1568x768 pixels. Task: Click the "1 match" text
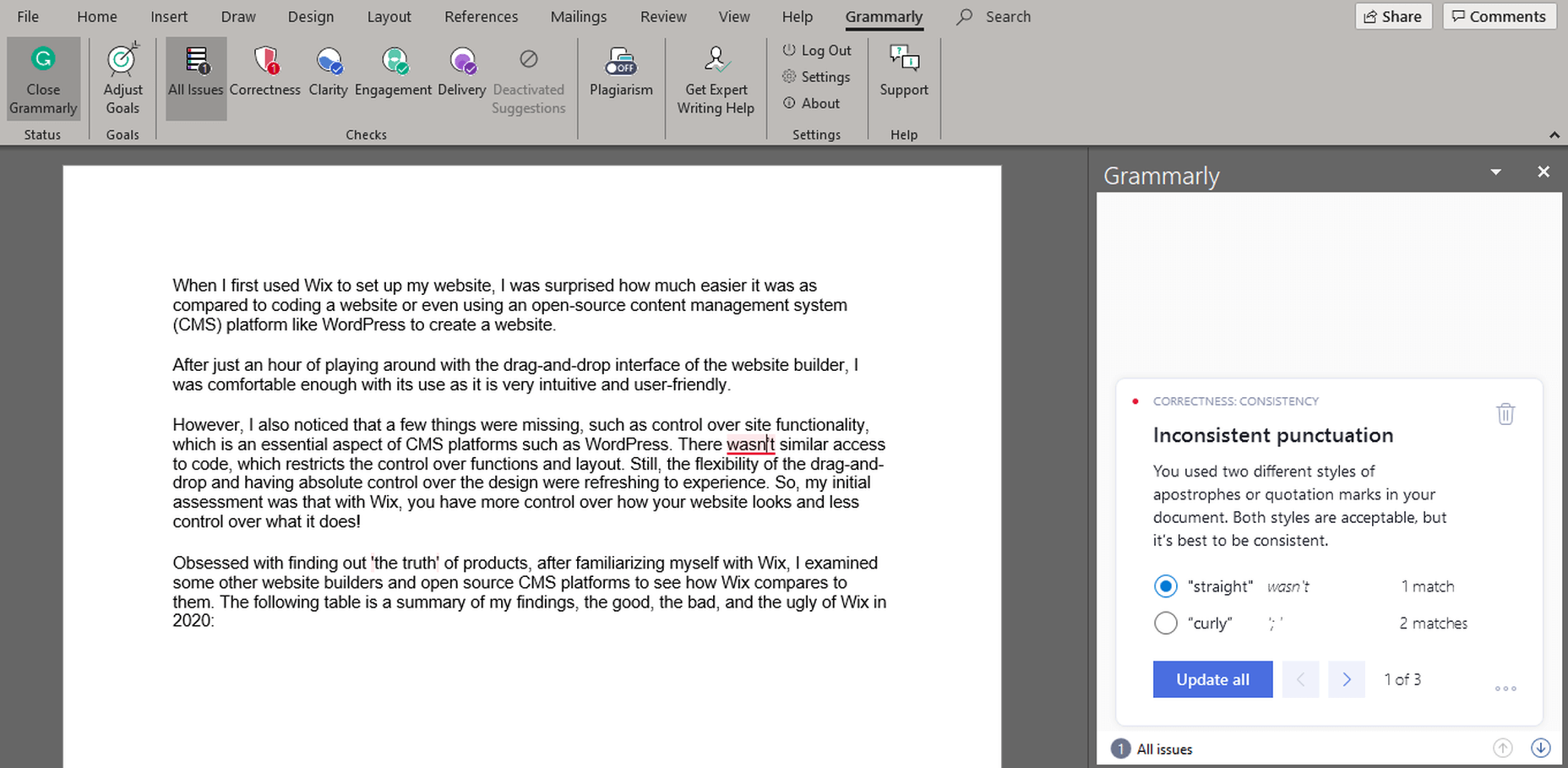click(1428, 586)
